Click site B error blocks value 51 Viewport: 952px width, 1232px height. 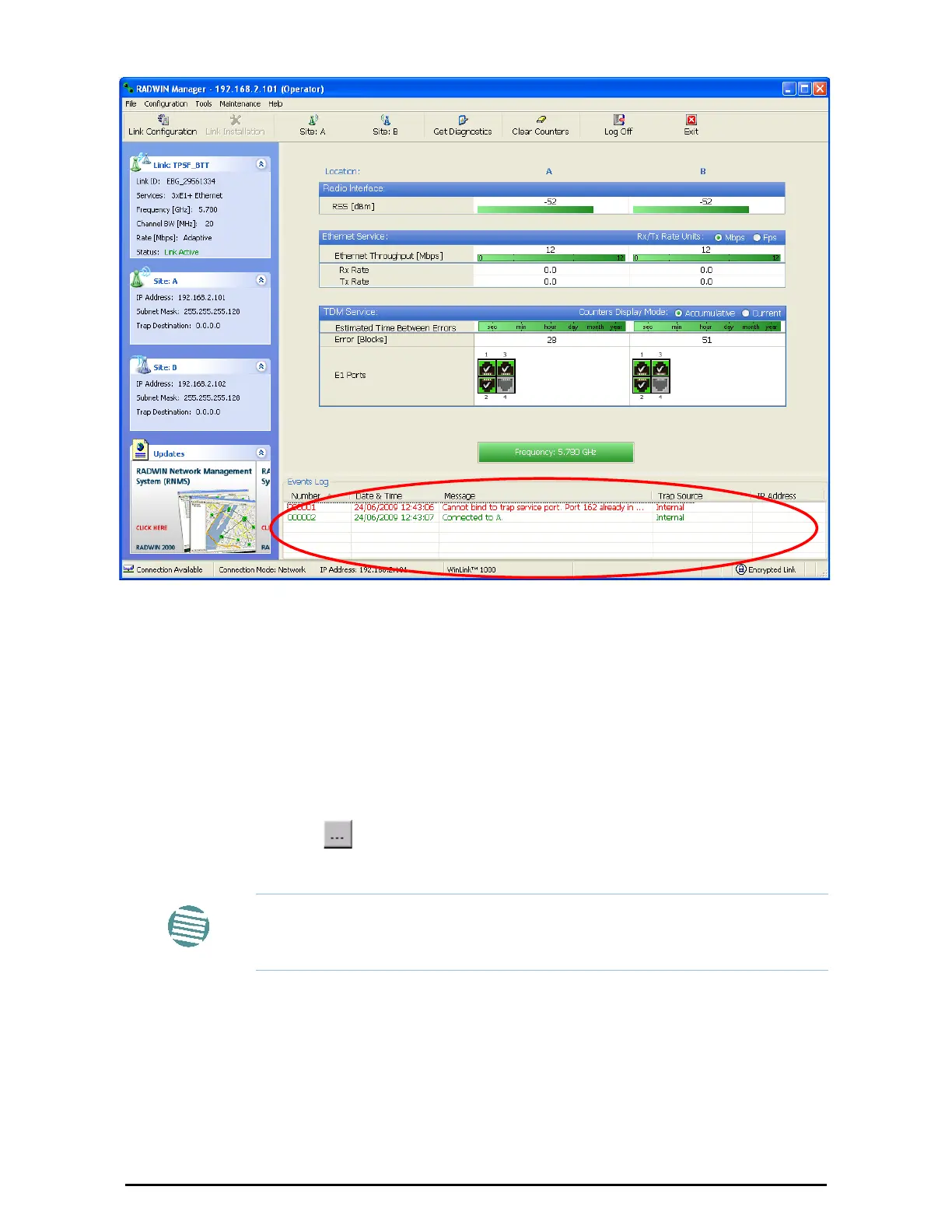click(706, 340)
